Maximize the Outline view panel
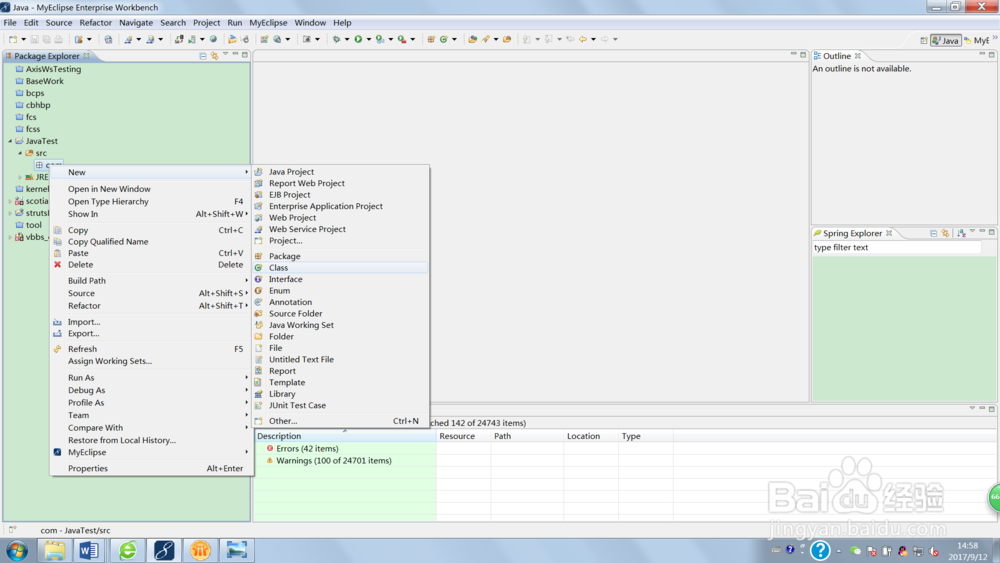The image size is (1000, 563). (x=992, y=55)
